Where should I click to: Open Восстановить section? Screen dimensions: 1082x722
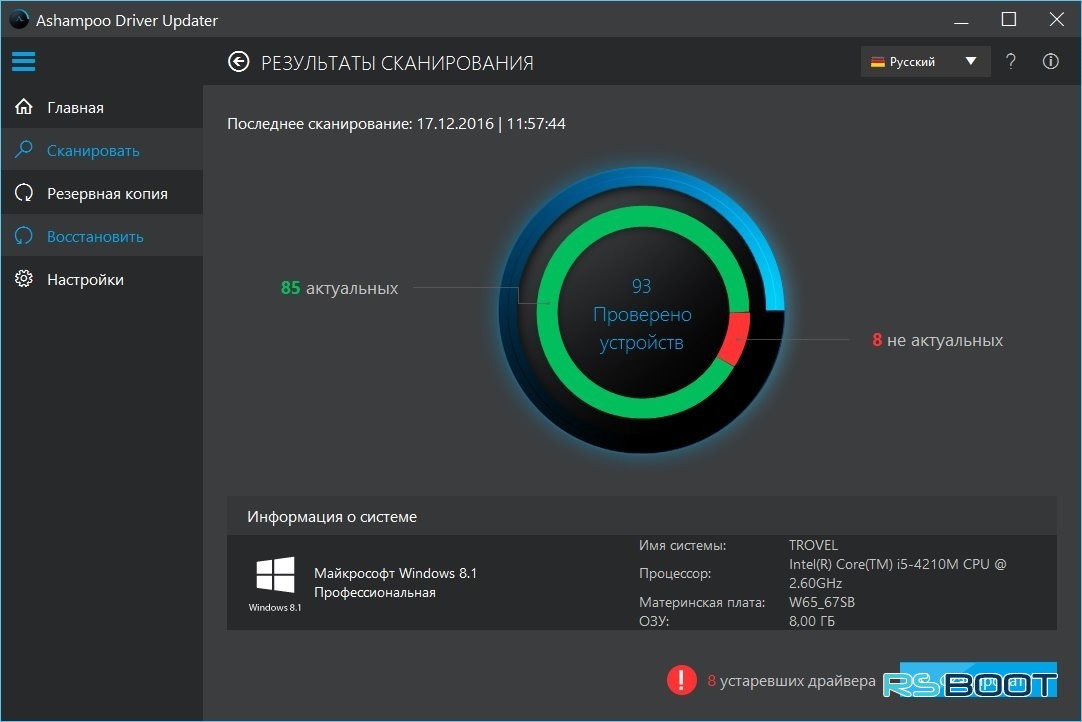(x=102, y=236)
